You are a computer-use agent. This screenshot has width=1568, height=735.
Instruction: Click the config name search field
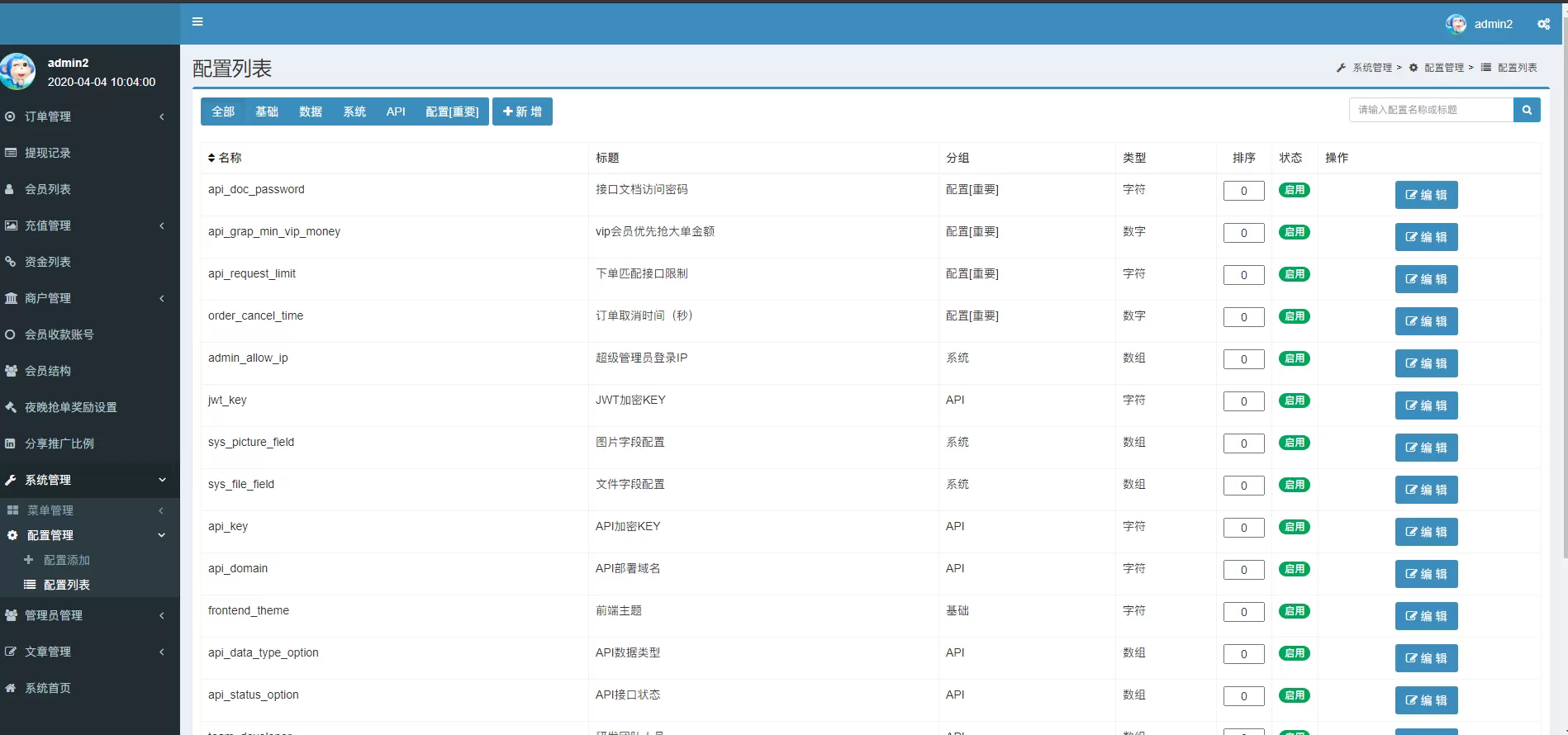(1431, 110)
